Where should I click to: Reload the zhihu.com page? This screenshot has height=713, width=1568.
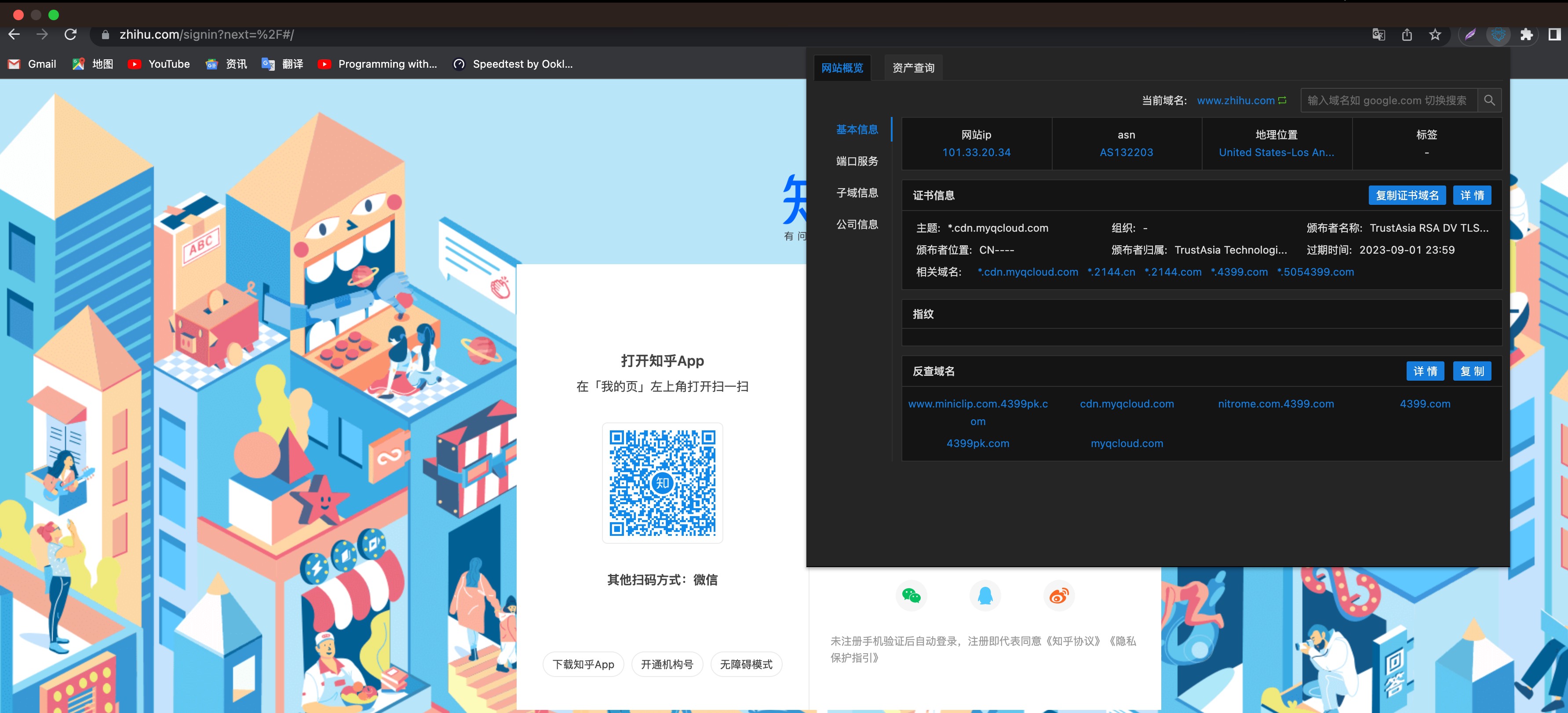pos(71,35)
